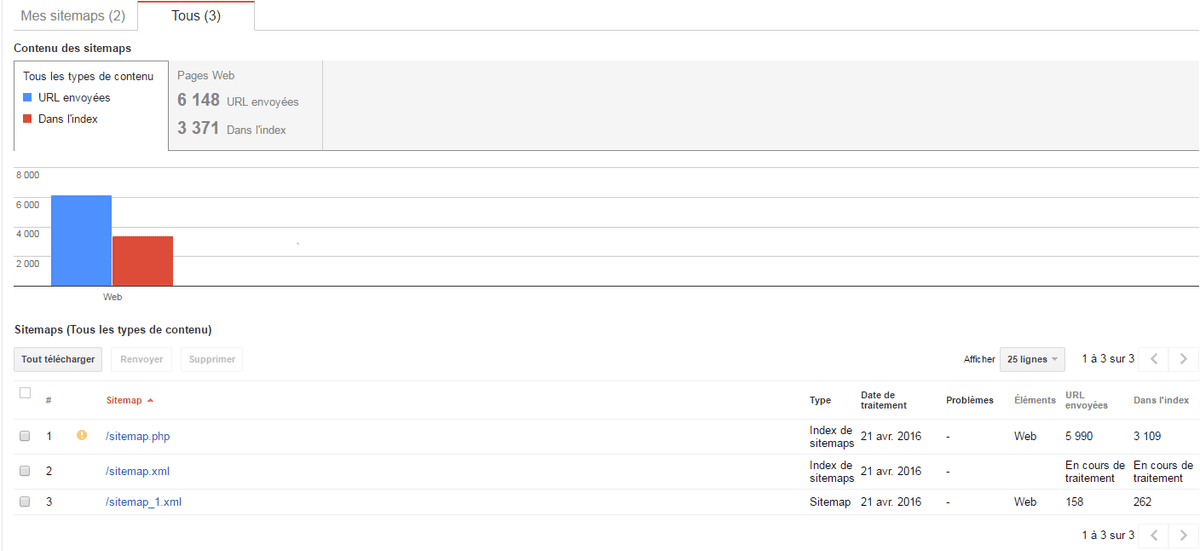Click the red Dans l'index legend swatch
This screenshot has height=551, width=1200.
[x=28, y=119]
